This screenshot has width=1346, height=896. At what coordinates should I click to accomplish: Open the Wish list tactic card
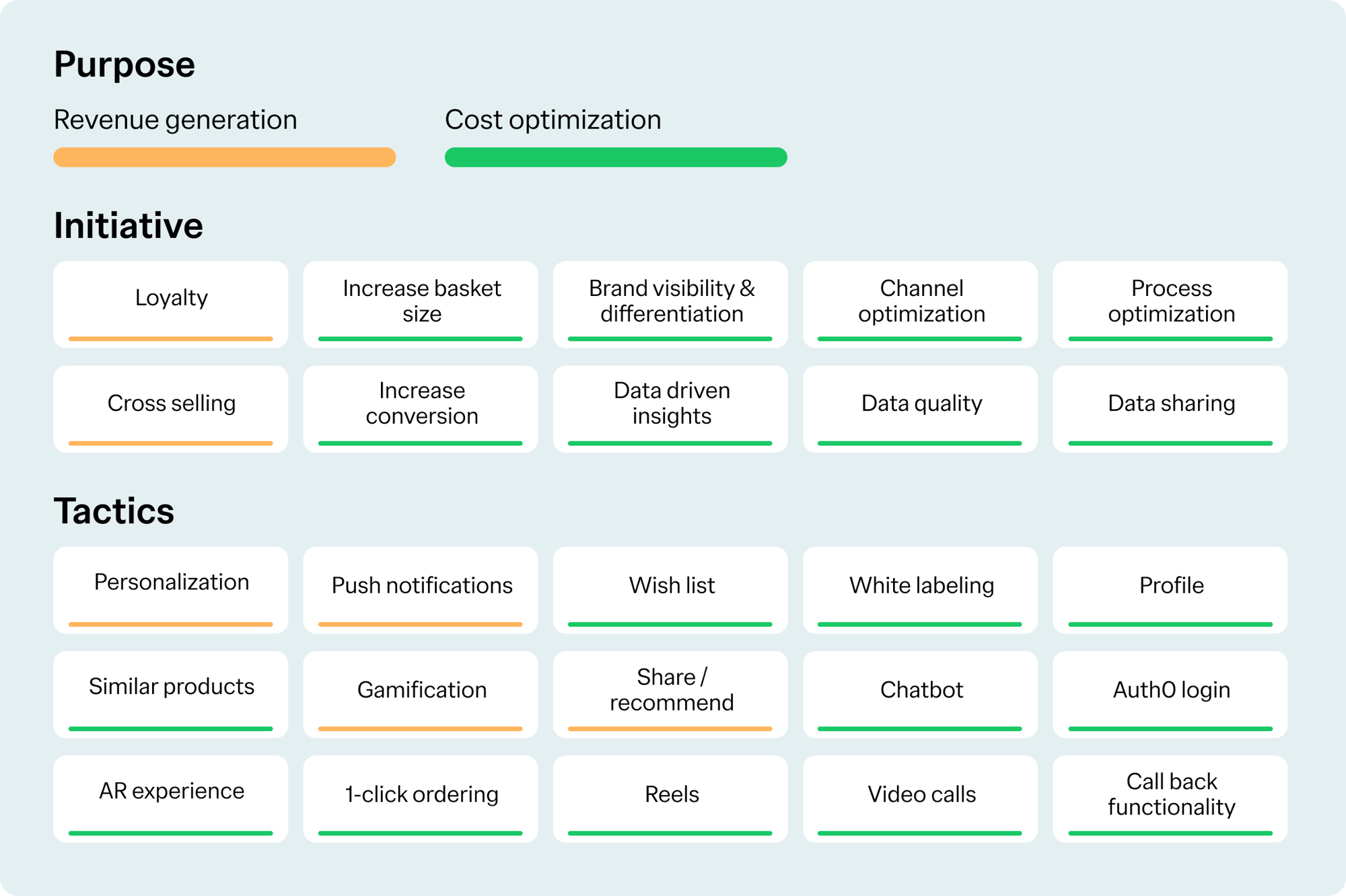670,589
